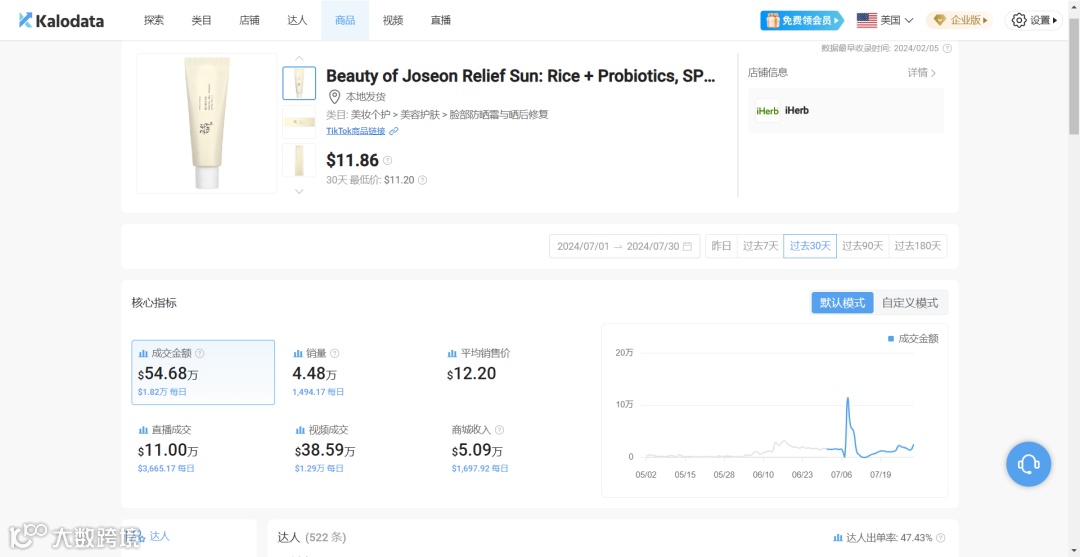Switch to 默认模式 mode
The width and height of the screenshot is (1080, 557).
coord(842,303)
